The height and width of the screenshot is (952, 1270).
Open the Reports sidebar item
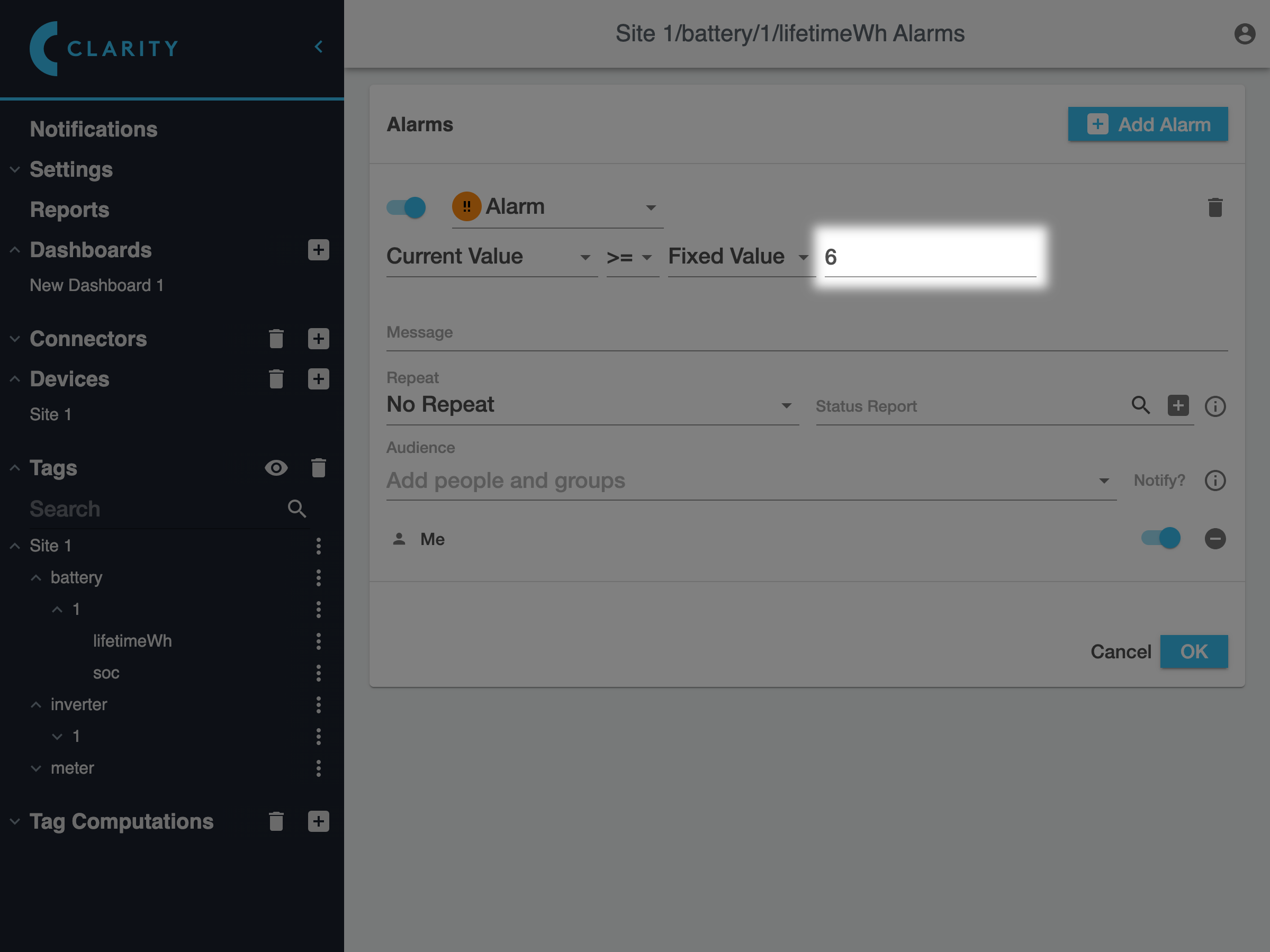pos(69,210)
